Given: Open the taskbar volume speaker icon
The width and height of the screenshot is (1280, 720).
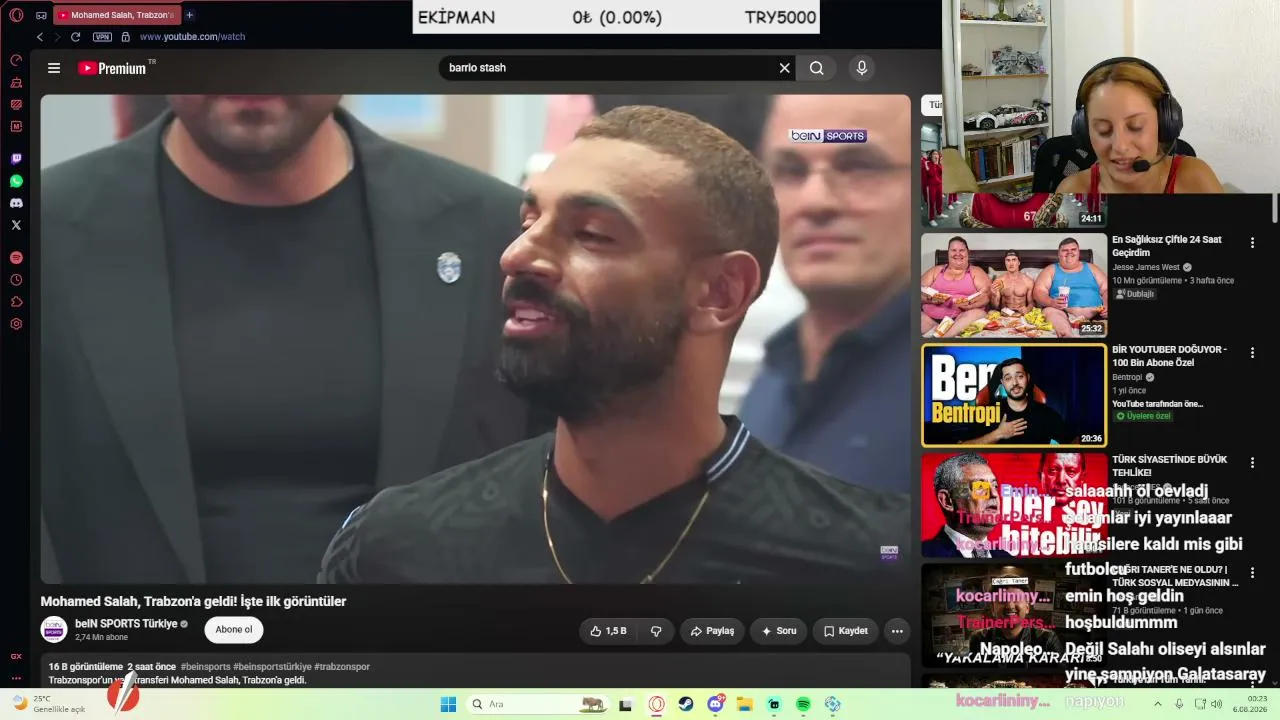Looking at the screenshot, I should 1217,704.
